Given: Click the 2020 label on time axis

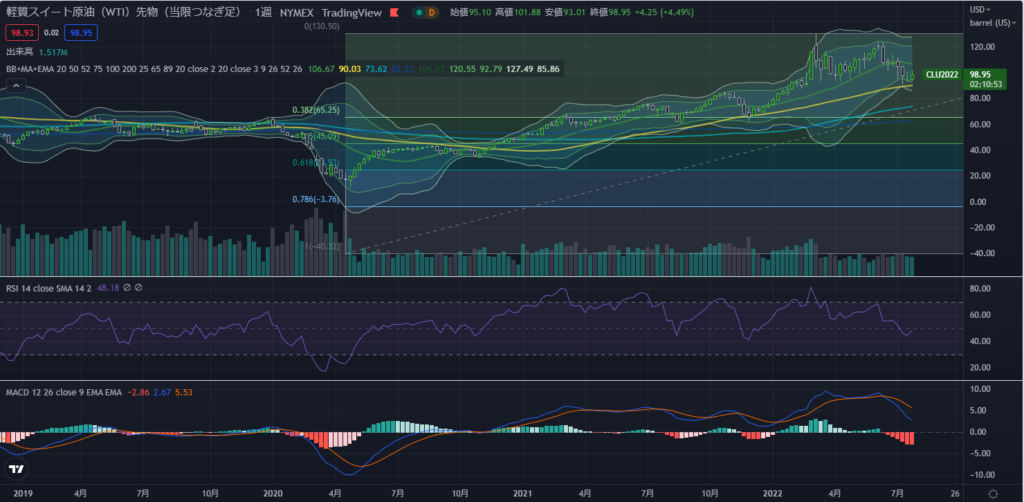Looking at the screenshot, I should [x=271, y=492].
